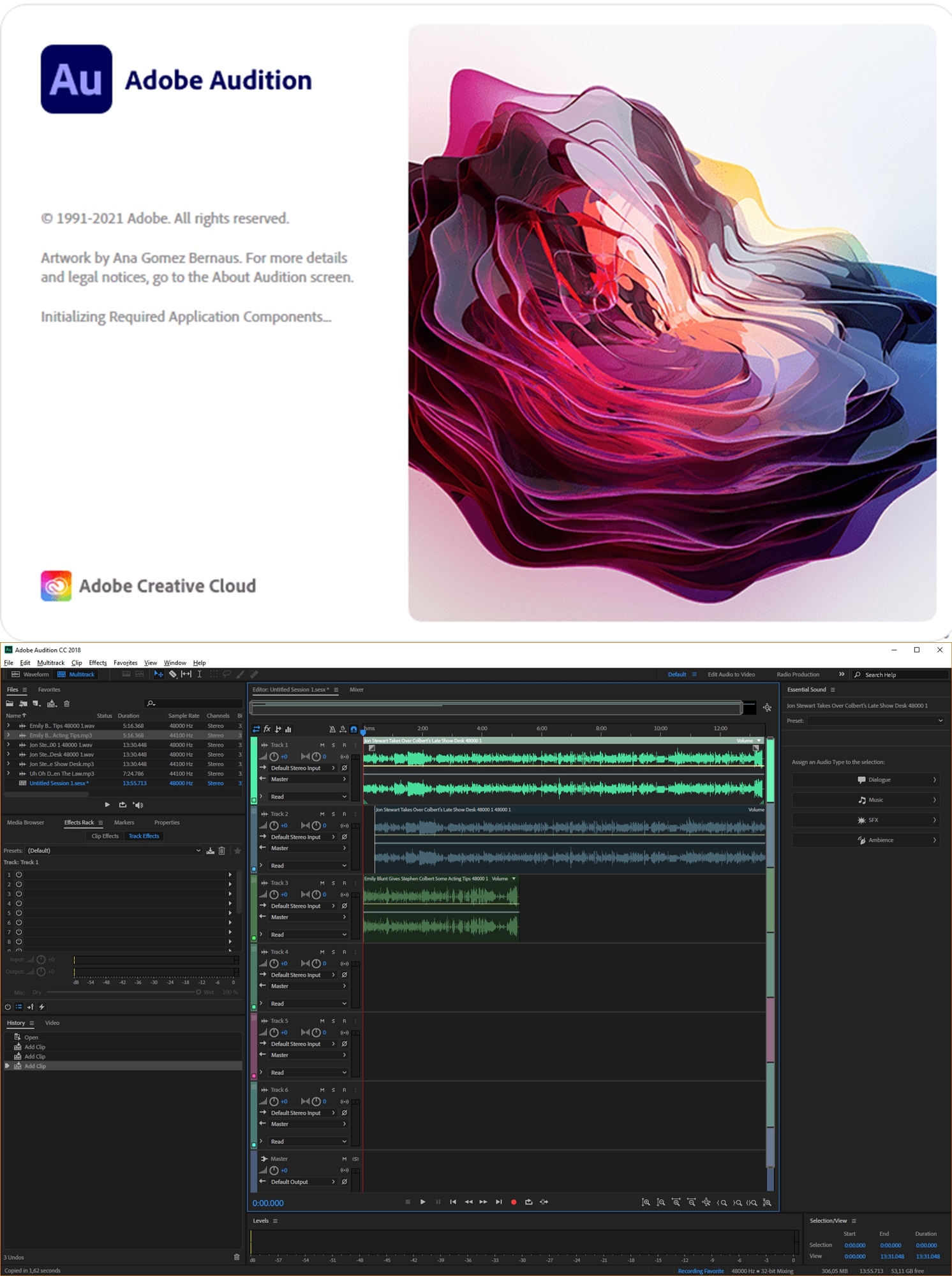The height and width of the screenshot is (1276, 952).
Task: Click the star favorite icon beside Presets
Action: [237, 850]
